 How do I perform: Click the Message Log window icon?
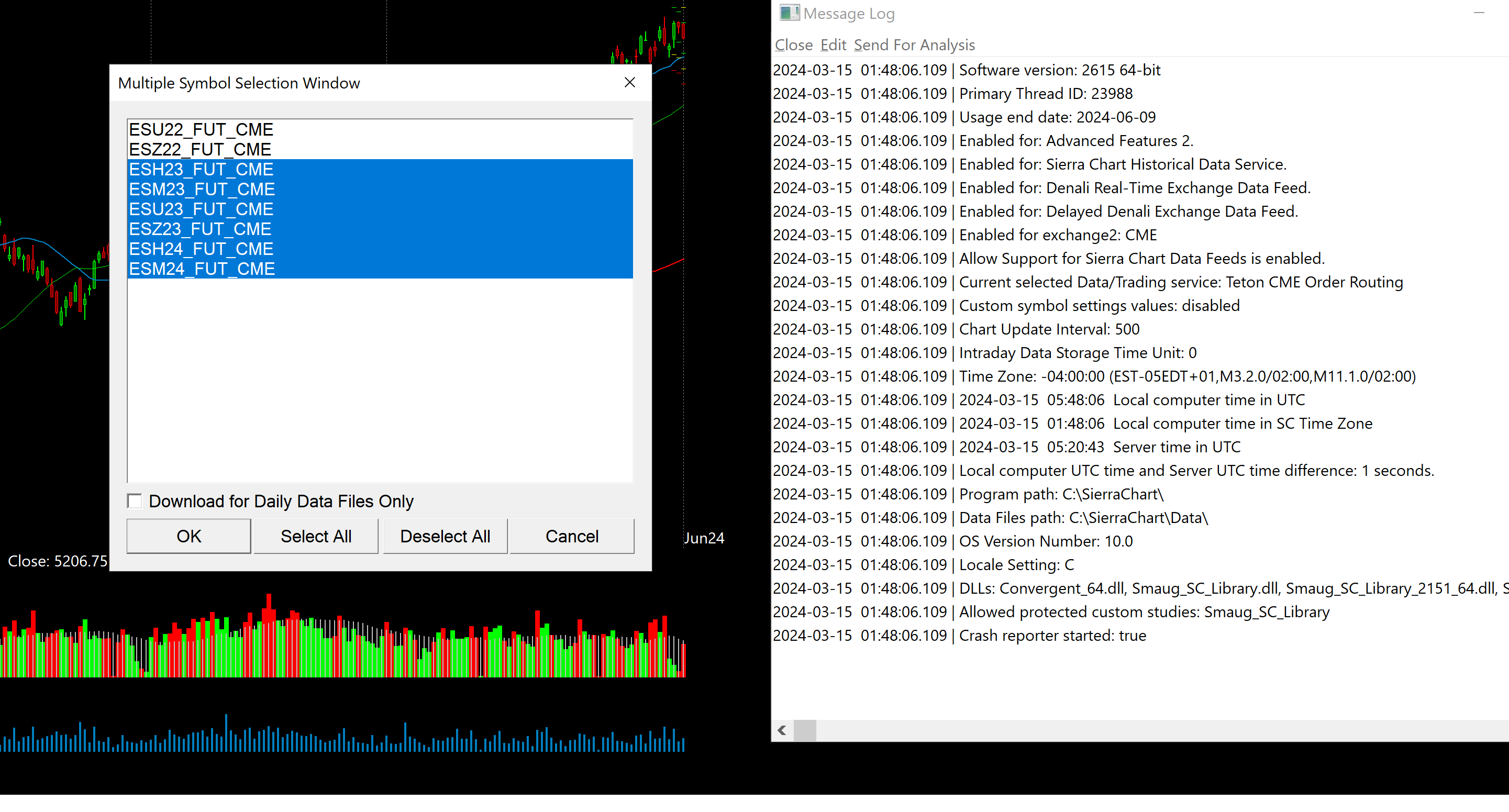[x=789, y=13]
